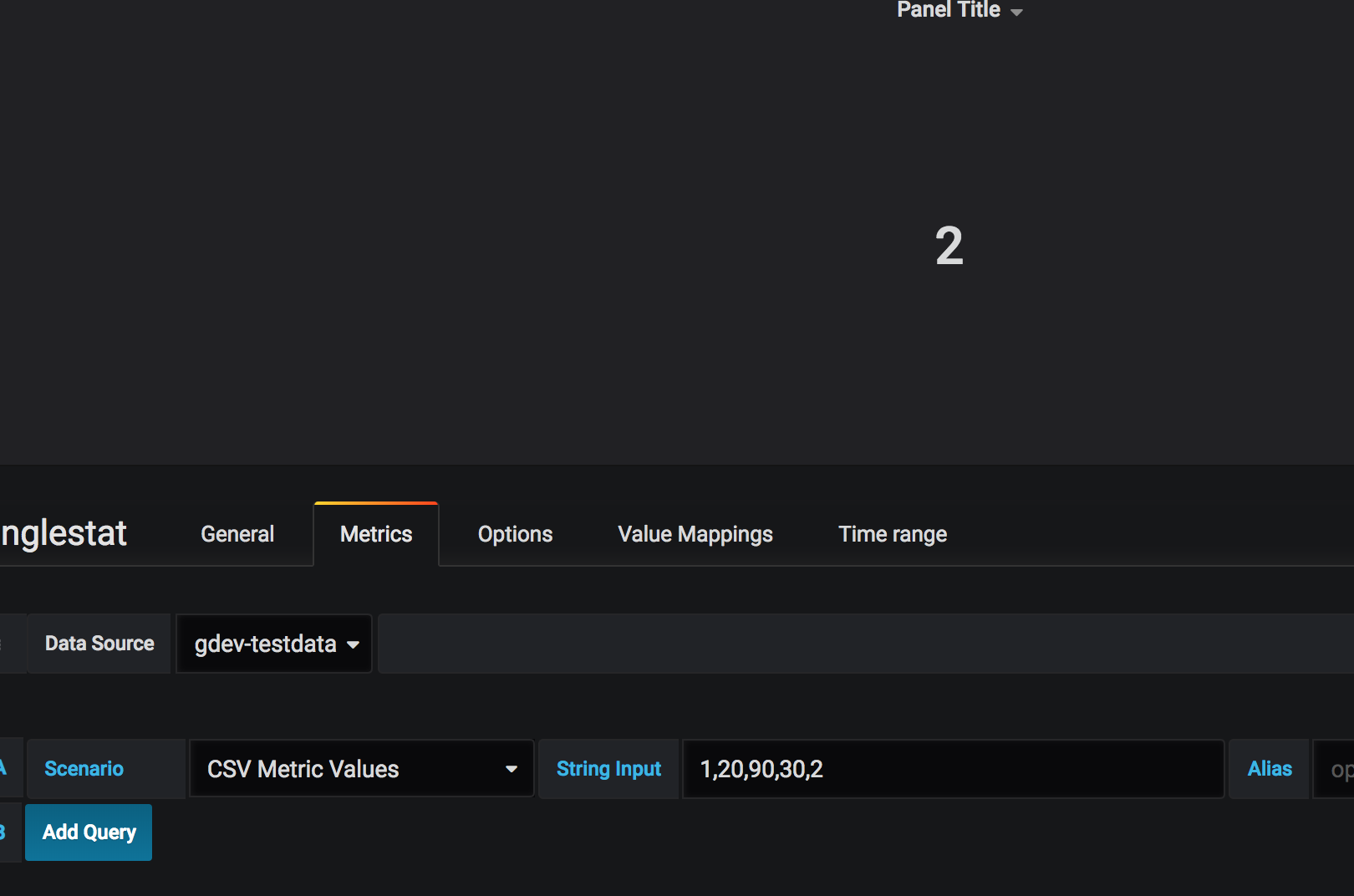The image size is (1354, 896).
Task: Open the Value Mappings tab
Action: (695, 533)
